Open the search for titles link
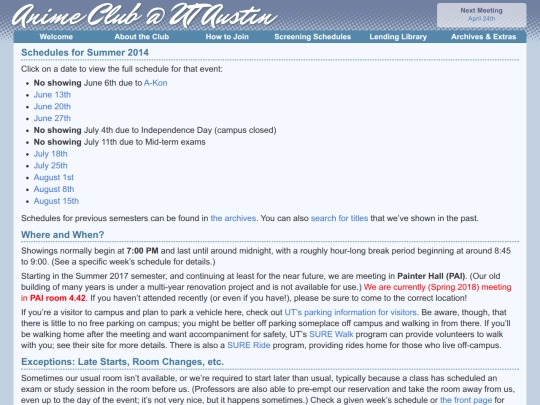The image size is (540, 405). [339, 218]
